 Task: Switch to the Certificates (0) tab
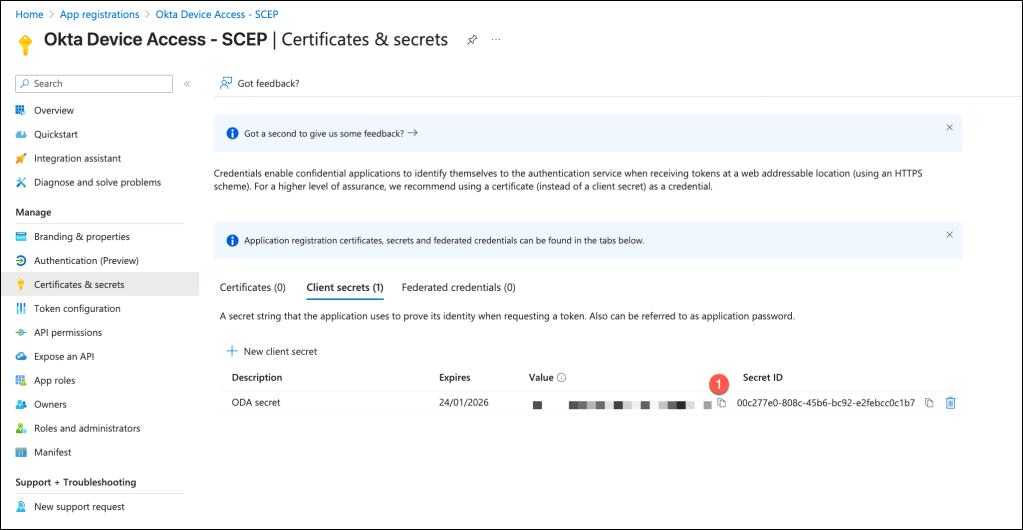coord(252,287)
